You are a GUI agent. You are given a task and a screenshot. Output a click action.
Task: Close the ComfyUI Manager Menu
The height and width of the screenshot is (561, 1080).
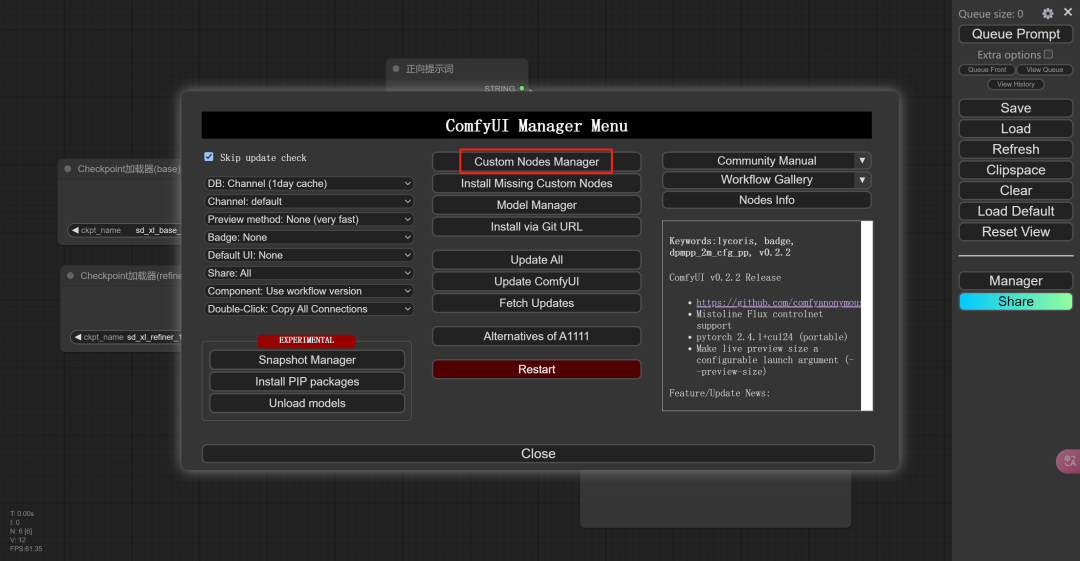click(x=538, y=453)
